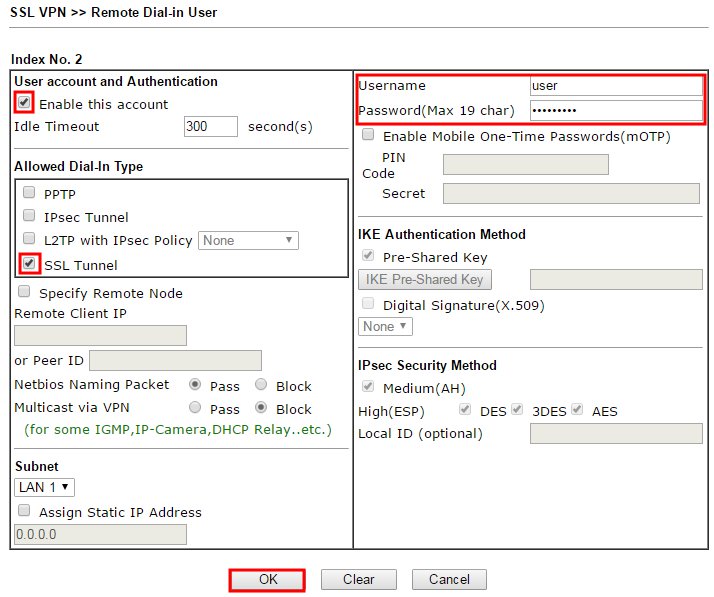Viewport: 714px width, 597px height.
Task: Toggle the Medium(AH) checkbox
Action: tap(368, 387)
